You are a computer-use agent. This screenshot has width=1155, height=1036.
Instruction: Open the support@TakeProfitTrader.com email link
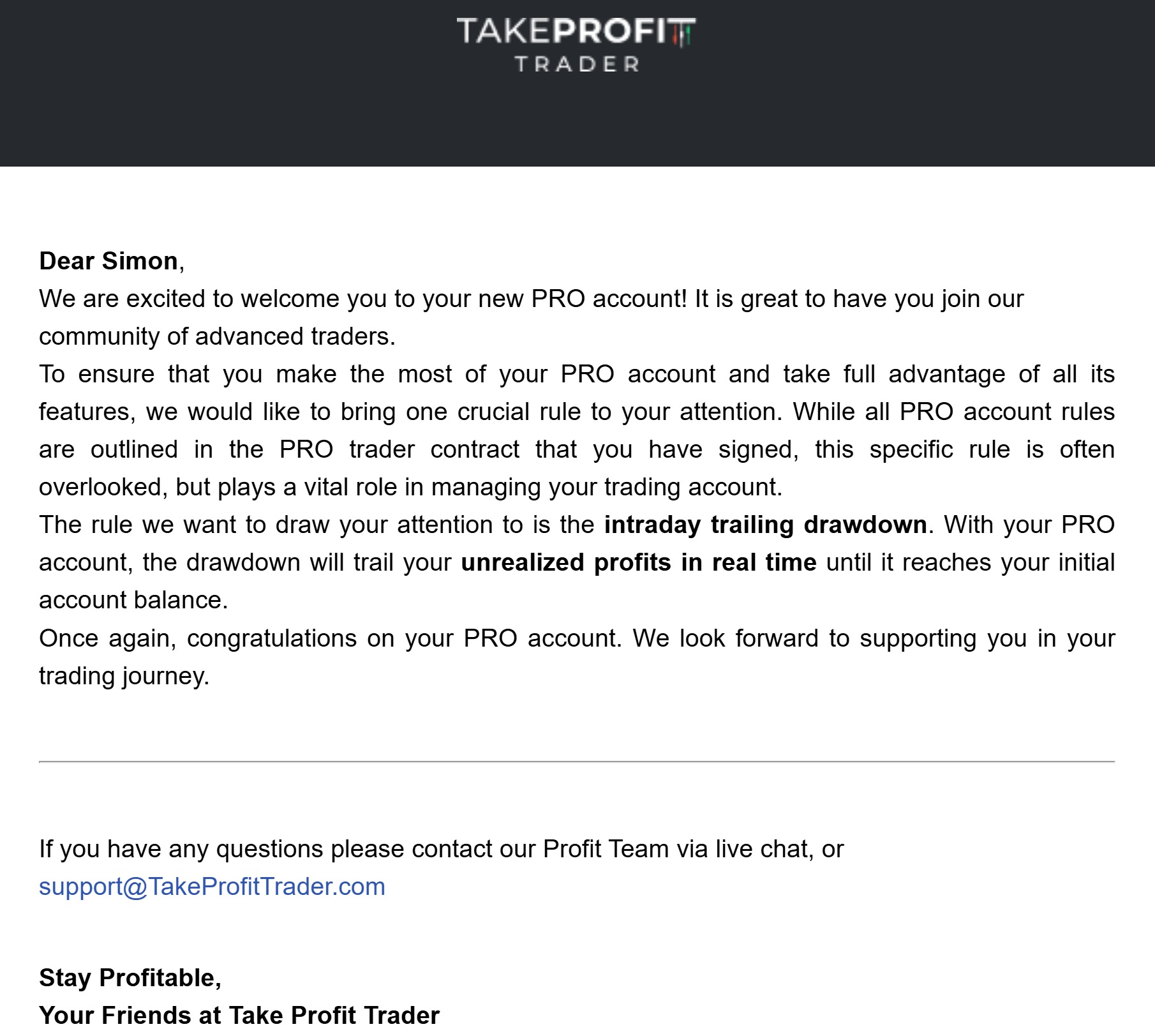212,887
